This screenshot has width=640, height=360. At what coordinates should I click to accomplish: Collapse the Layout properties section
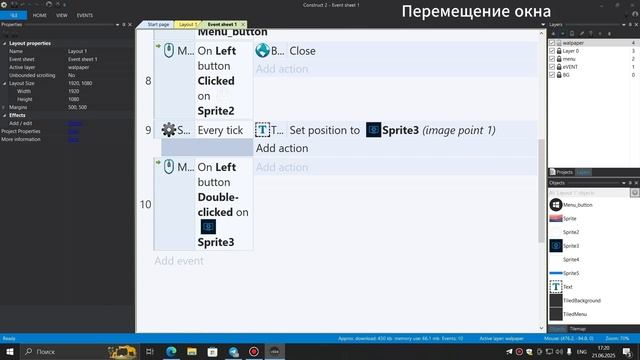pyautogui.click(x=4, y=43)
